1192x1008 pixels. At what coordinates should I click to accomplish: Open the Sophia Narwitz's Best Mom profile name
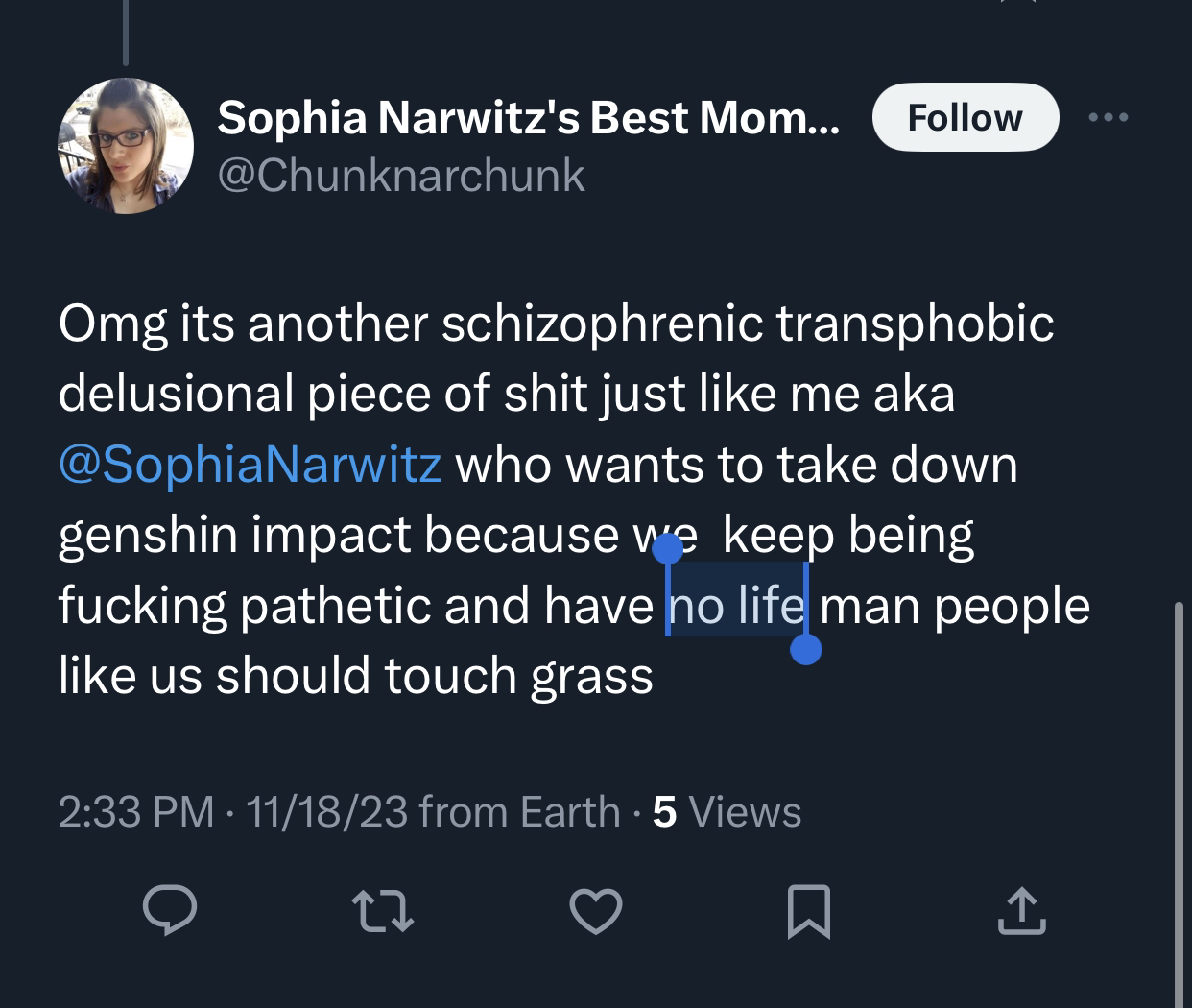528,117
